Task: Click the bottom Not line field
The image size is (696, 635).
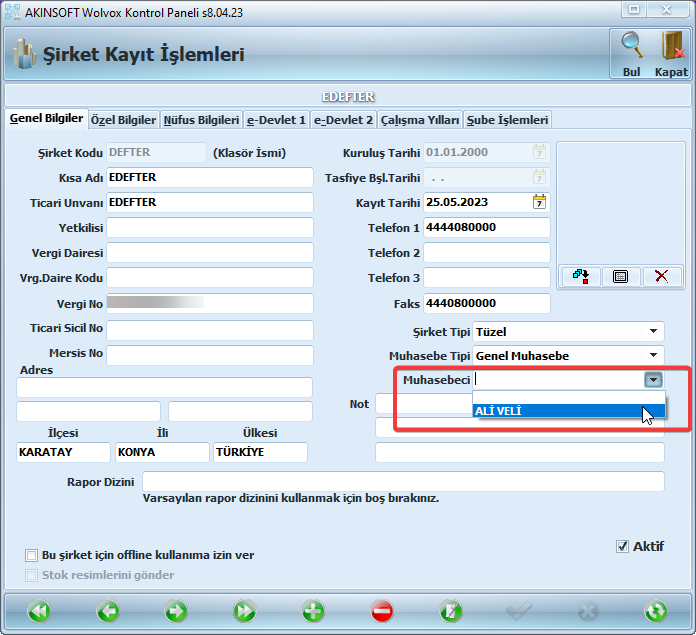Action: point(520,452)
